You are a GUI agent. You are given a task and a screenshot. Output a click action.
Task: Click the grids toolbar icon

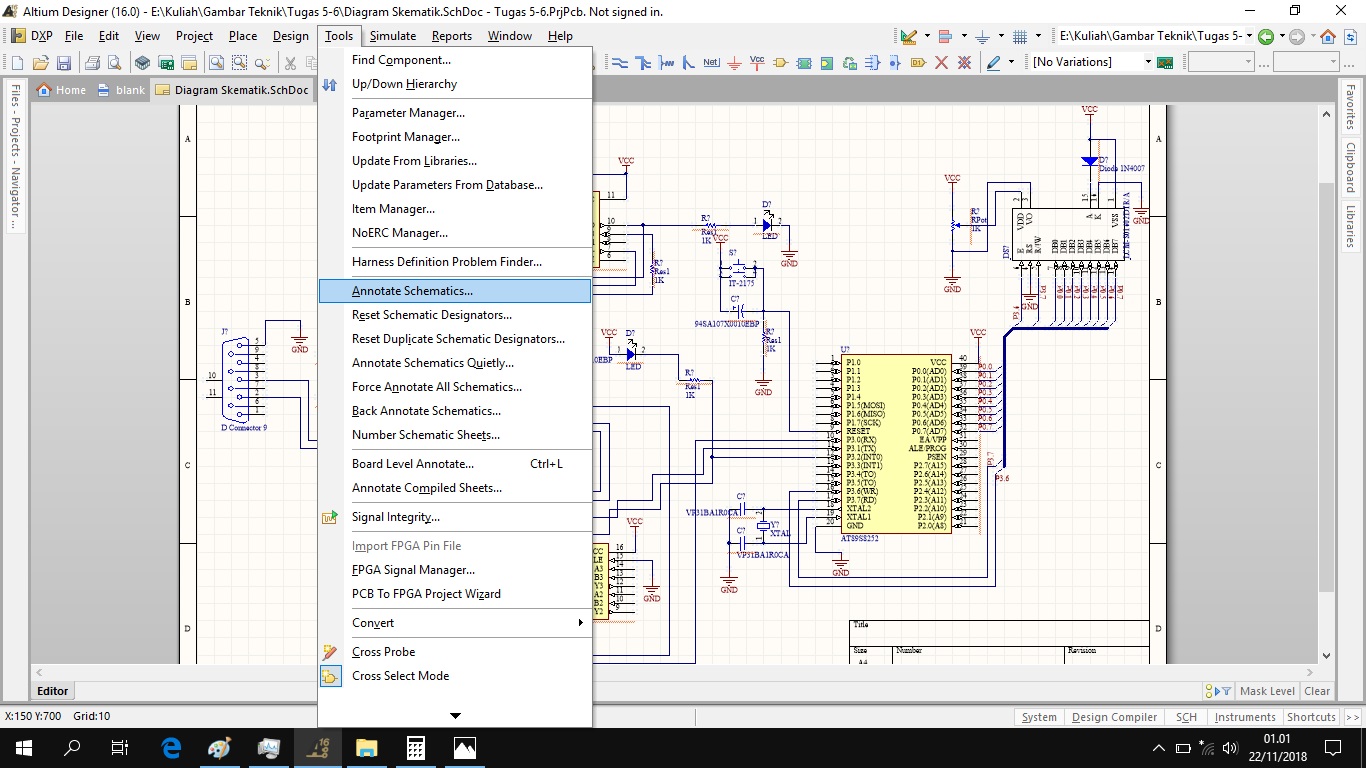click(x=1020, y=37)
